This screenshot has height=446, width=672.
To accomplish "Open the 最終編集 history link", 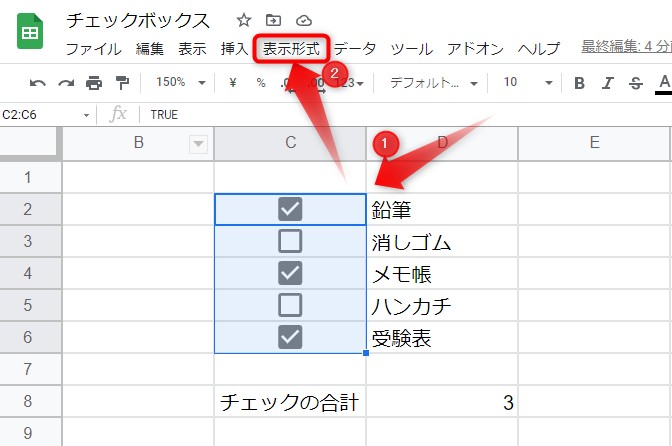I will tap(627, 46).
